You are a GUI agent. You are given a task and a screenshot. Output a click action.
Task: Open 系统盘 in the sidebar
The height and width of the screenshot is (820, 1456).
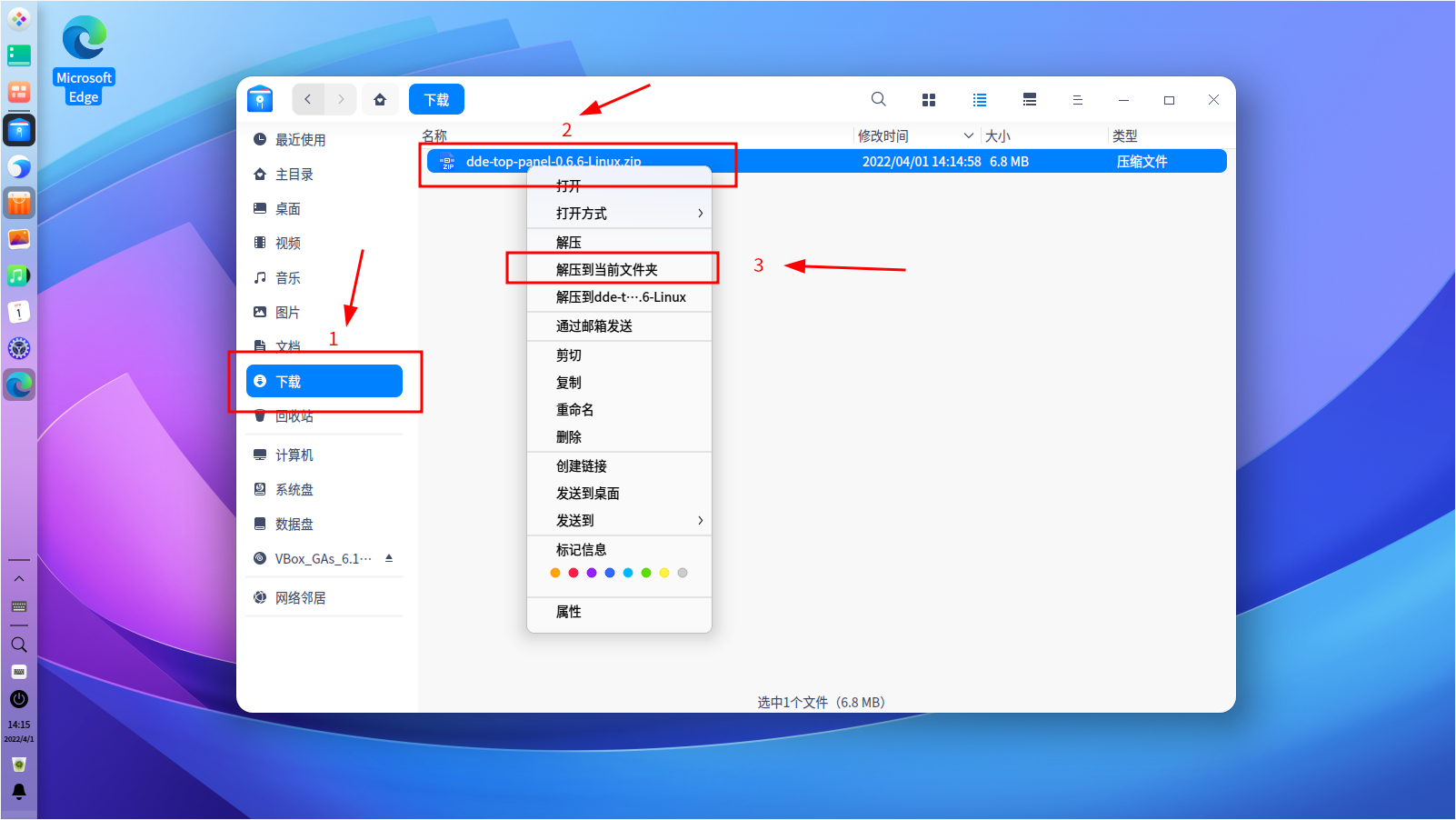pos(324,490)
